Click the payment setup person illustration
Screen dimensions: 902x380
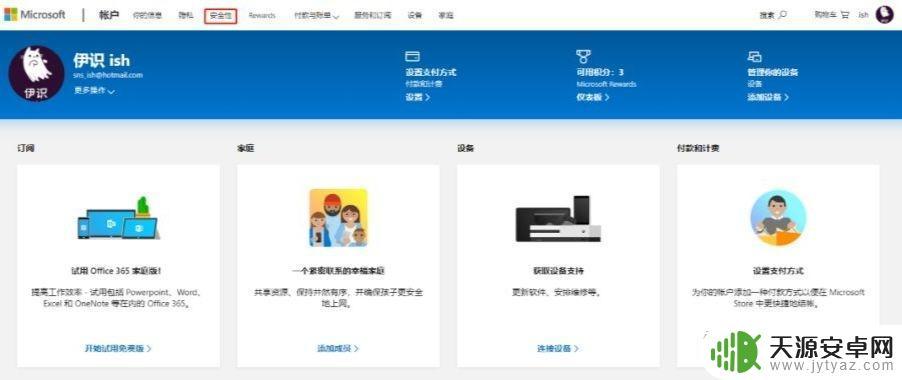coord(778,218)
